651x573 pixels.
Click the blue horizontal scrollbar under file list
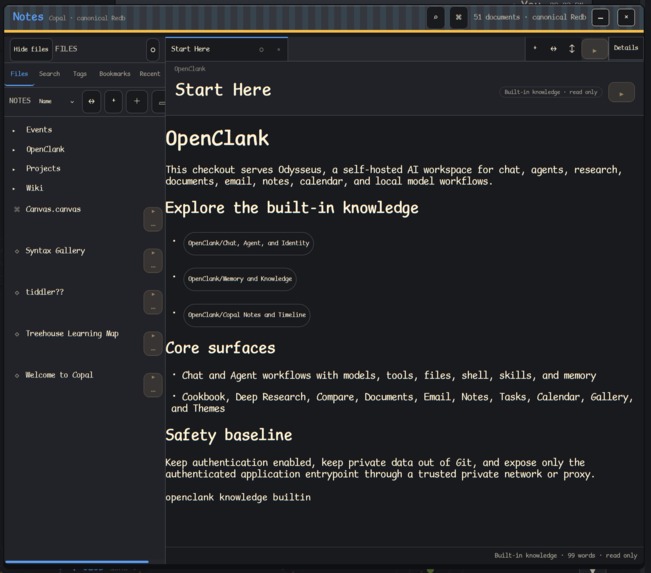(77, 562)
